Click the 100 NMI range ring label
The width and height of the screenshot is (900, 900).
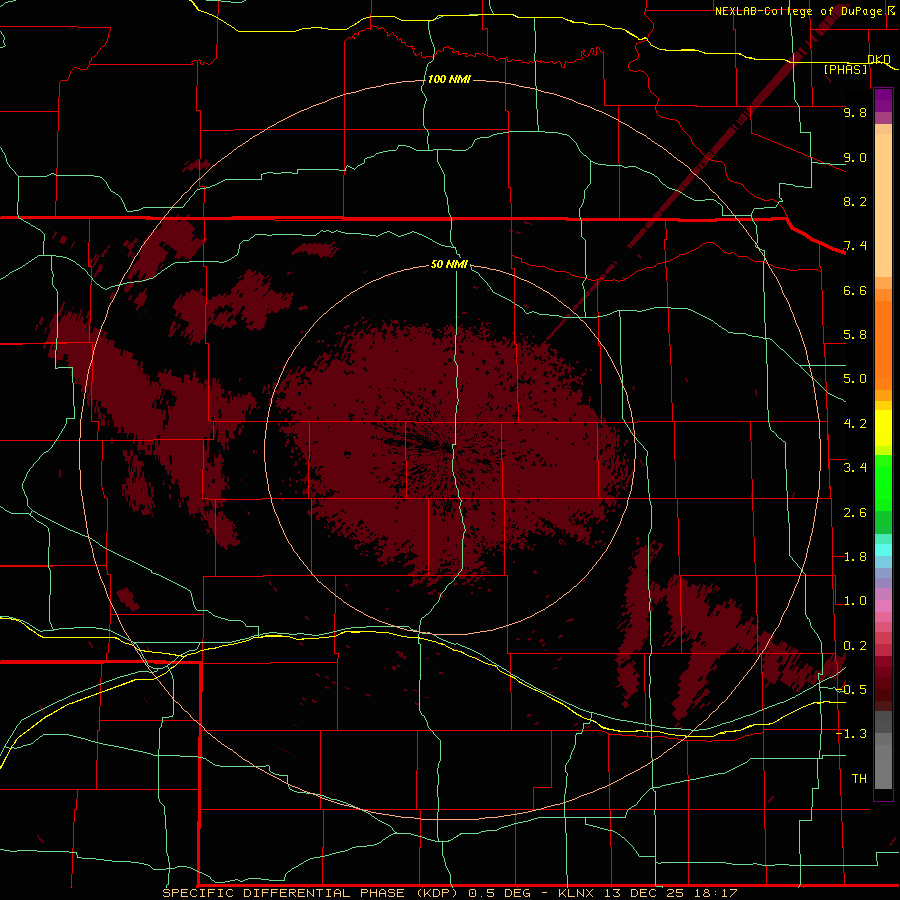[x=449, y=79]
